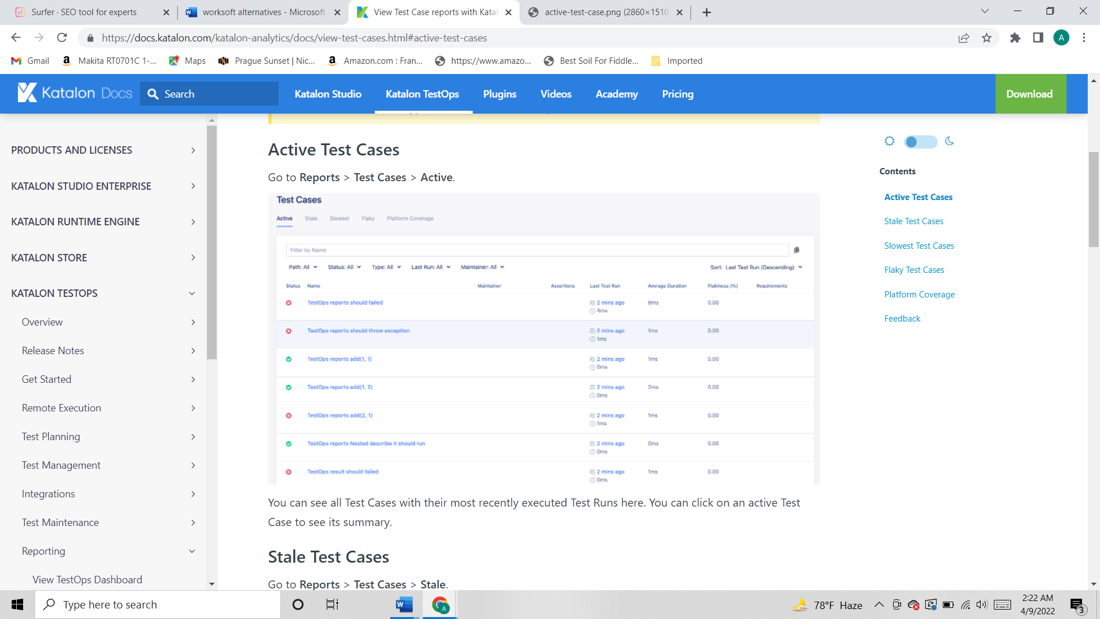The image size is (1100, 619).
Task: Go back with the browser back arrow
Action: [x=15, y=38]
